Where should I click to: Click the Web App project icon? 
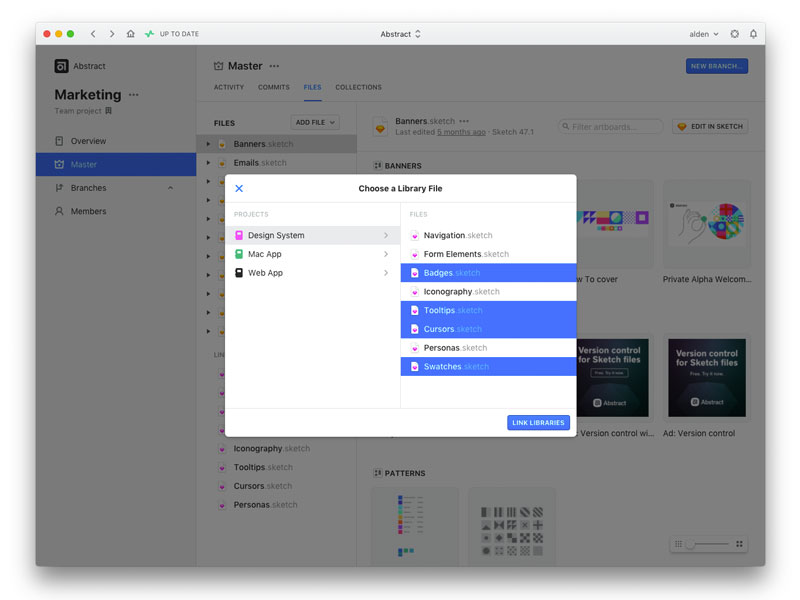coord(239,273)
